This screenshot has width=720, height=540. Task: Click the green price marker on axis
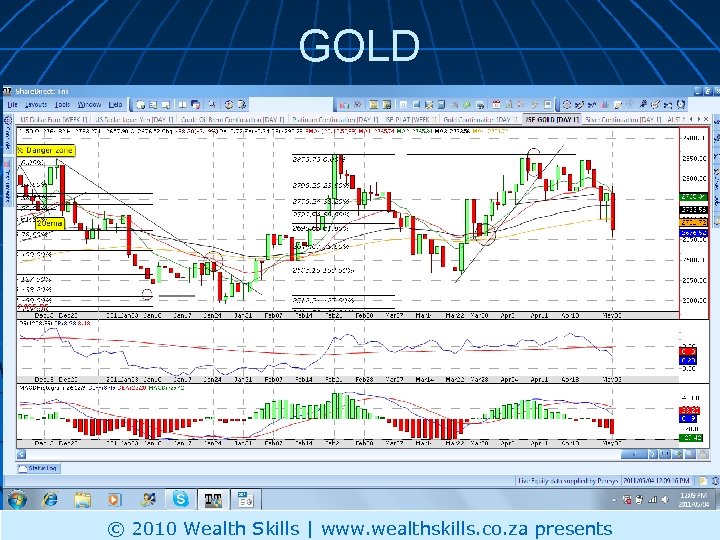point(693,197)
